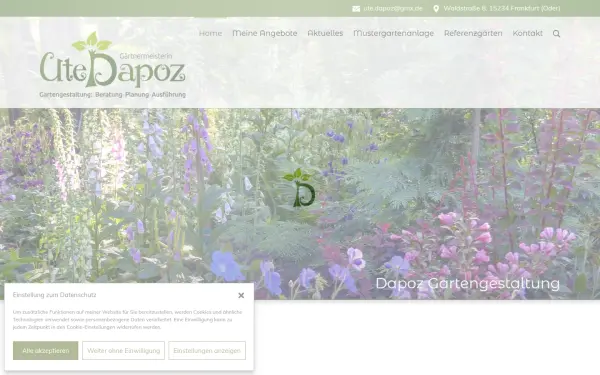Viewport: 600px width, 375px height.
Task: Go to Home menu item
Action: point(210,33)
